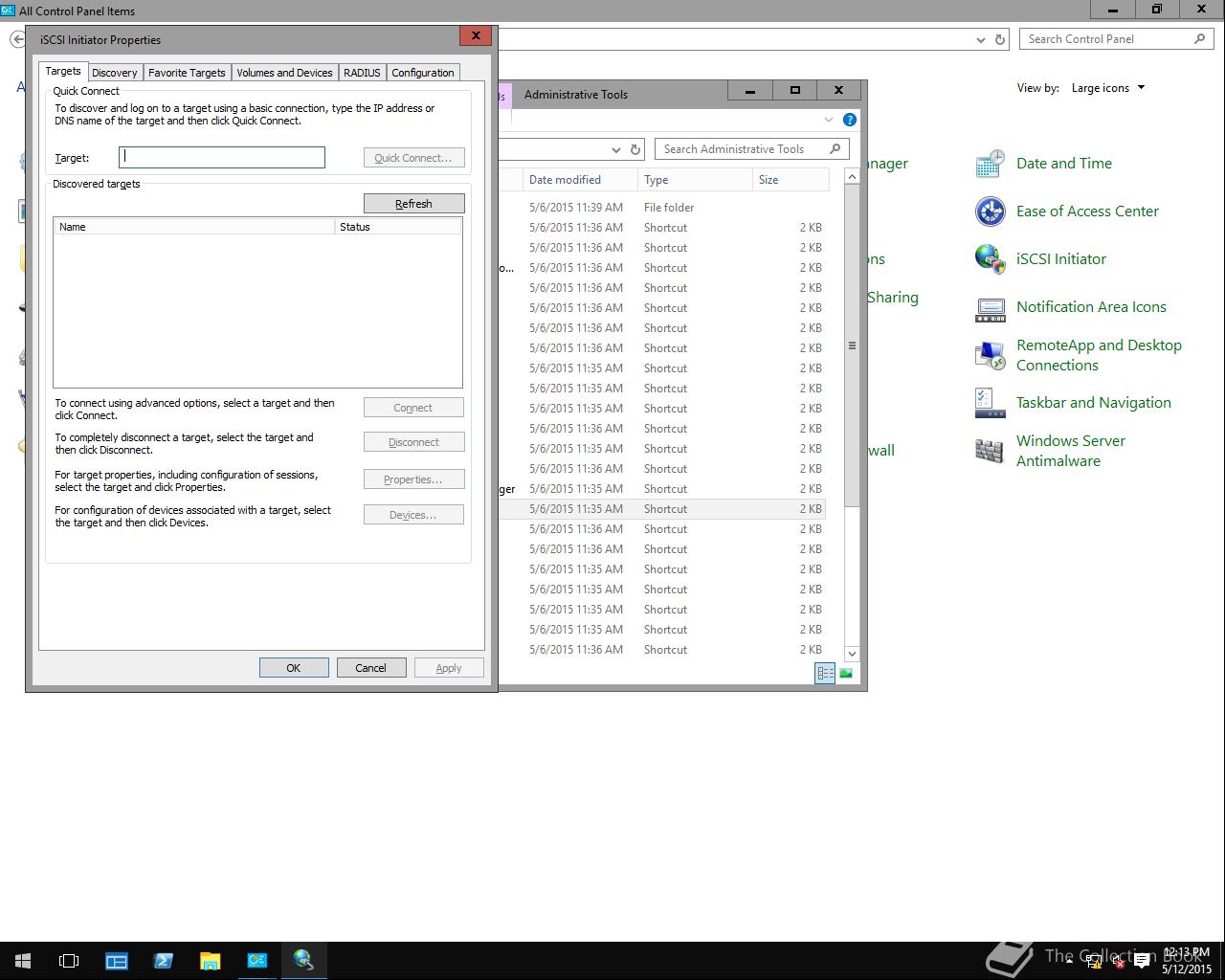Open the Windows Server Antimalware link
This screenshot has width=1225, height=980.
(x=1071, y=451)
